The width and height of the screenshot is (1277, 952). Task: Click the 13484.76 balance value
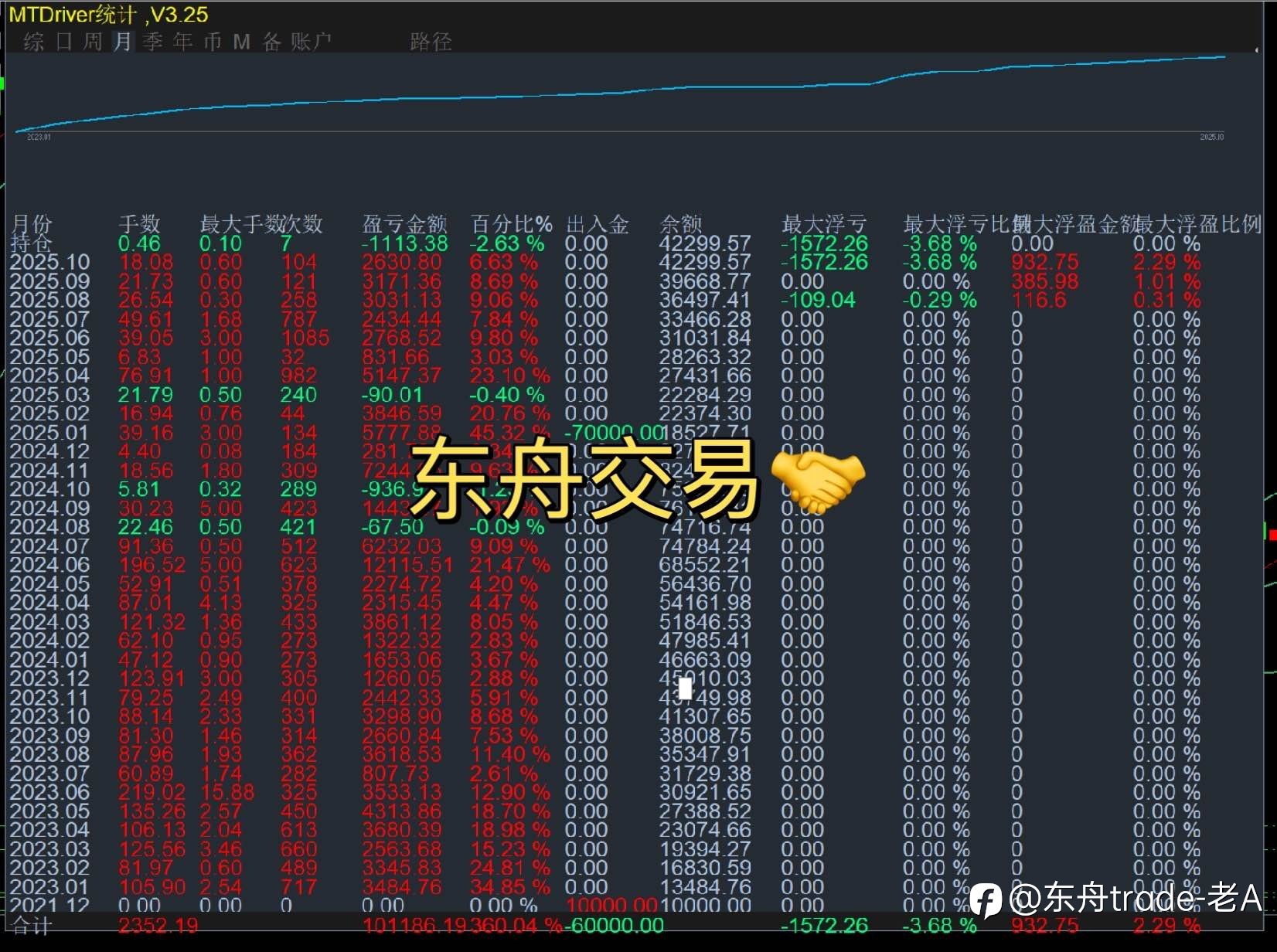tap(705, 887)
